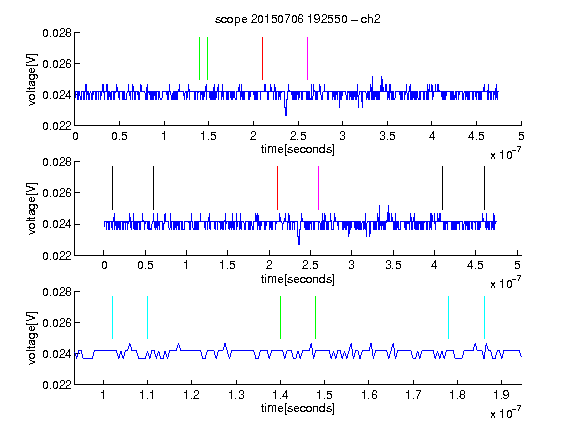
Task: Click the magenta marker line in top plot
Action: 307,58
